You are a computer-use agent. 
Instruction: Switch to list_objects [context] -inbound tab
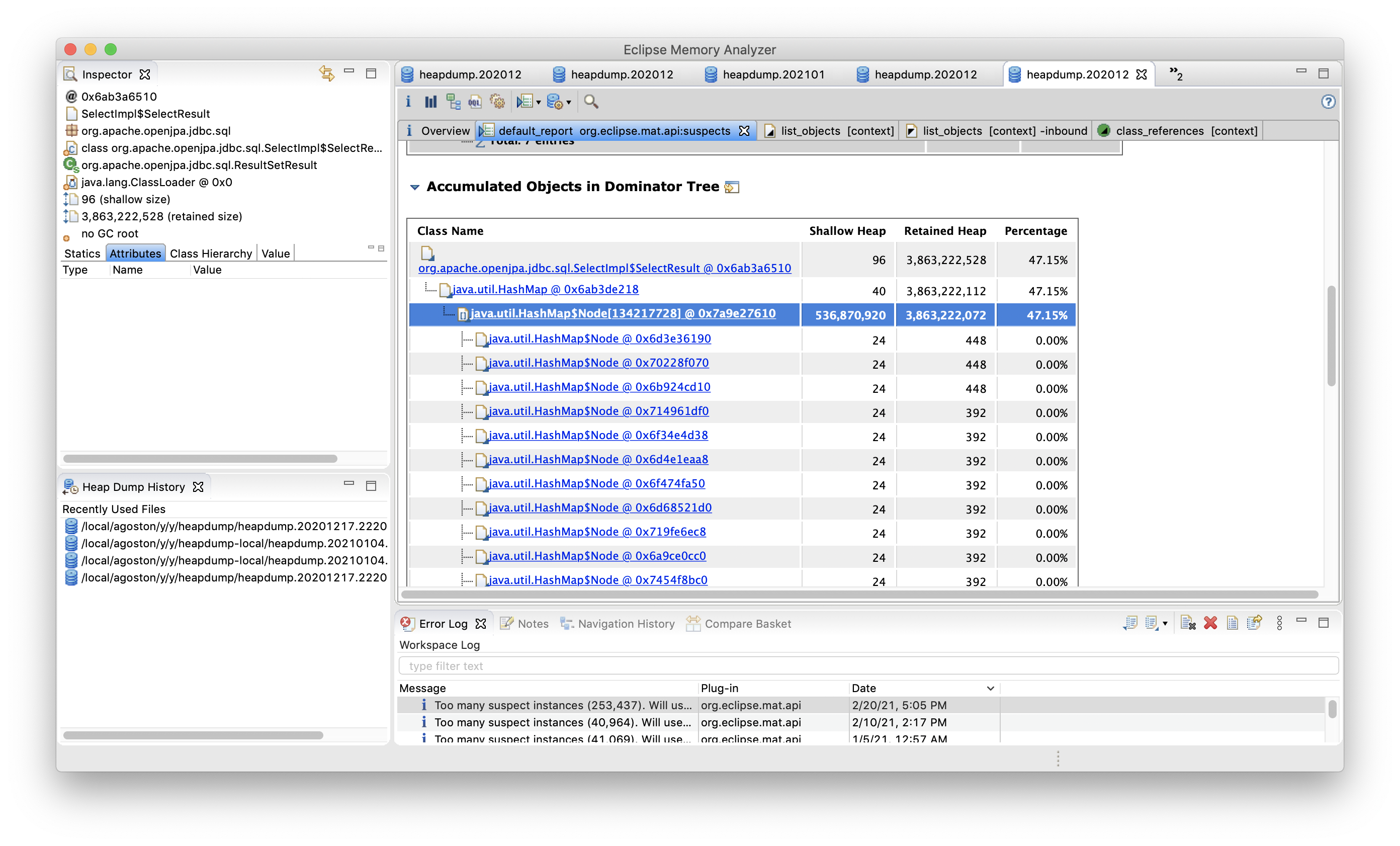[x=996, y=131]
